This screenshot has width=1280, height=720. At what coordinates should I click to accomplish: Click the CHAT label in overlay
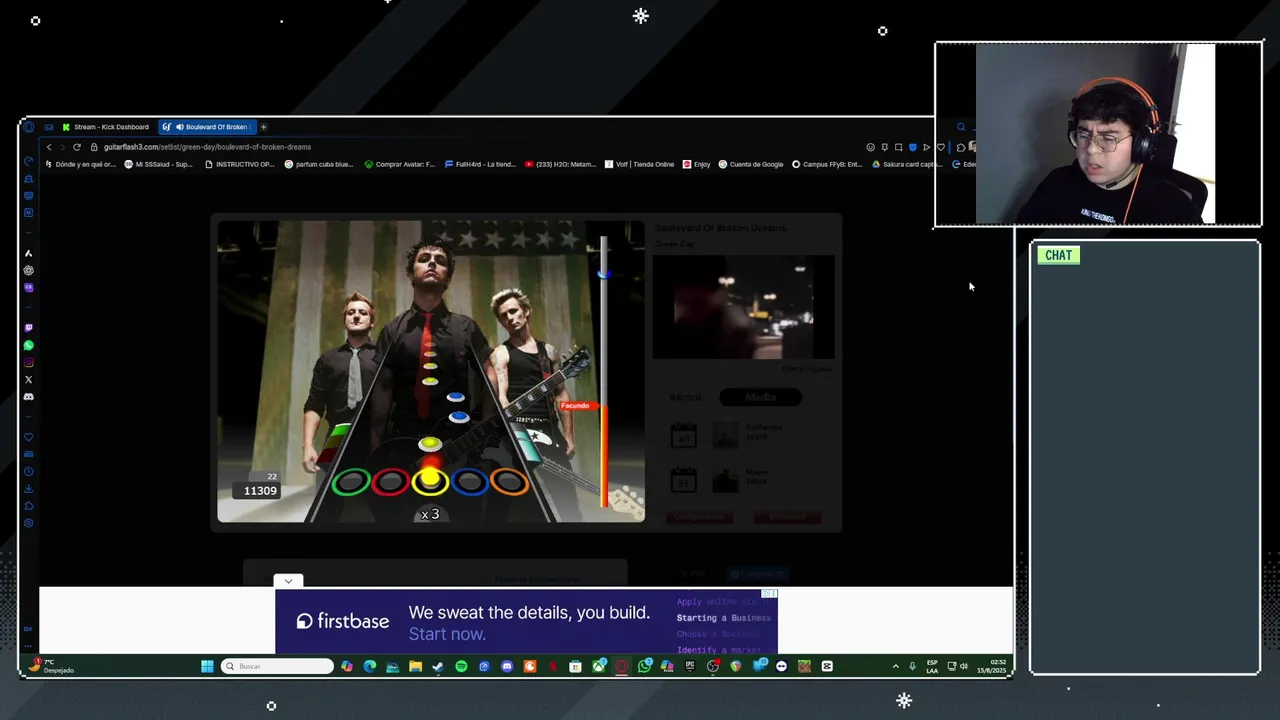pos(1058,255)
